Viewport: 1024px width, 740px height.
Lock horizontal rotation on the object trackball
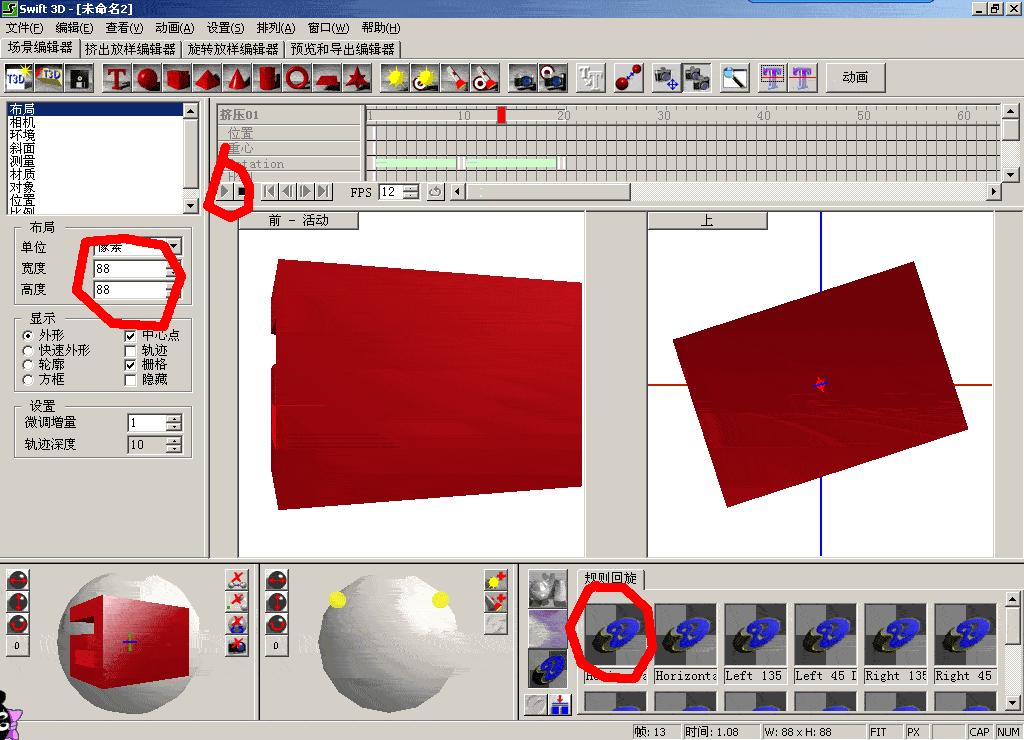[18, 581]
